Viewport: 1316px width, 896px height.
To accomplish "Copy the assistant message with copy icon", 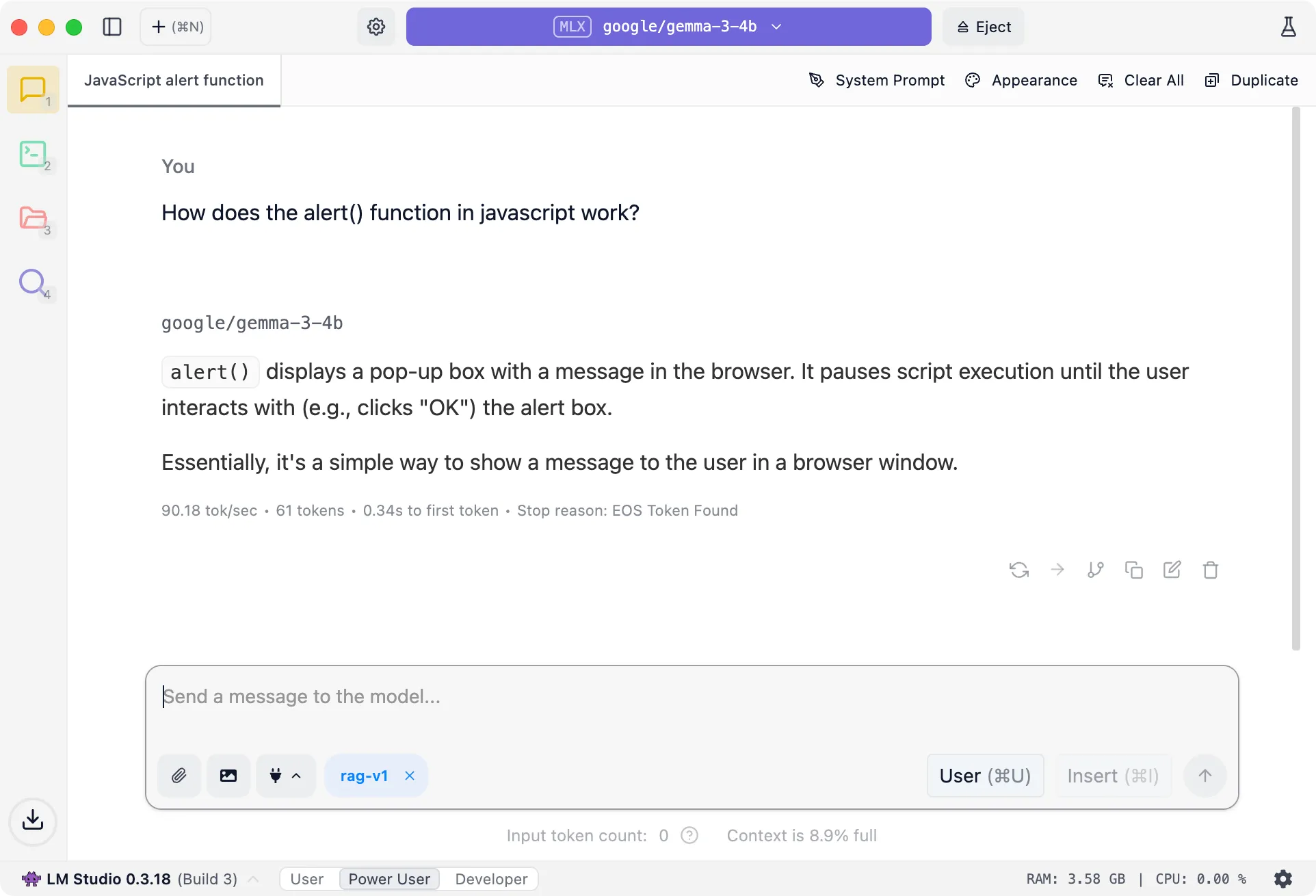I will (1134, 570).
